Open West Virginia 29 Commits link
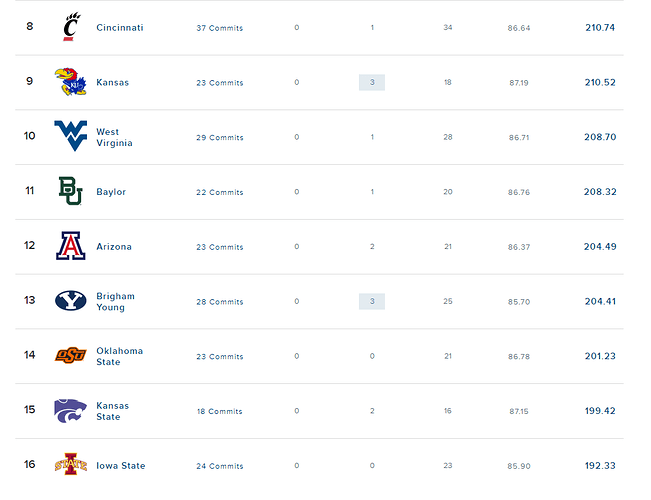651x500 pixels. [x=220, y=137]
